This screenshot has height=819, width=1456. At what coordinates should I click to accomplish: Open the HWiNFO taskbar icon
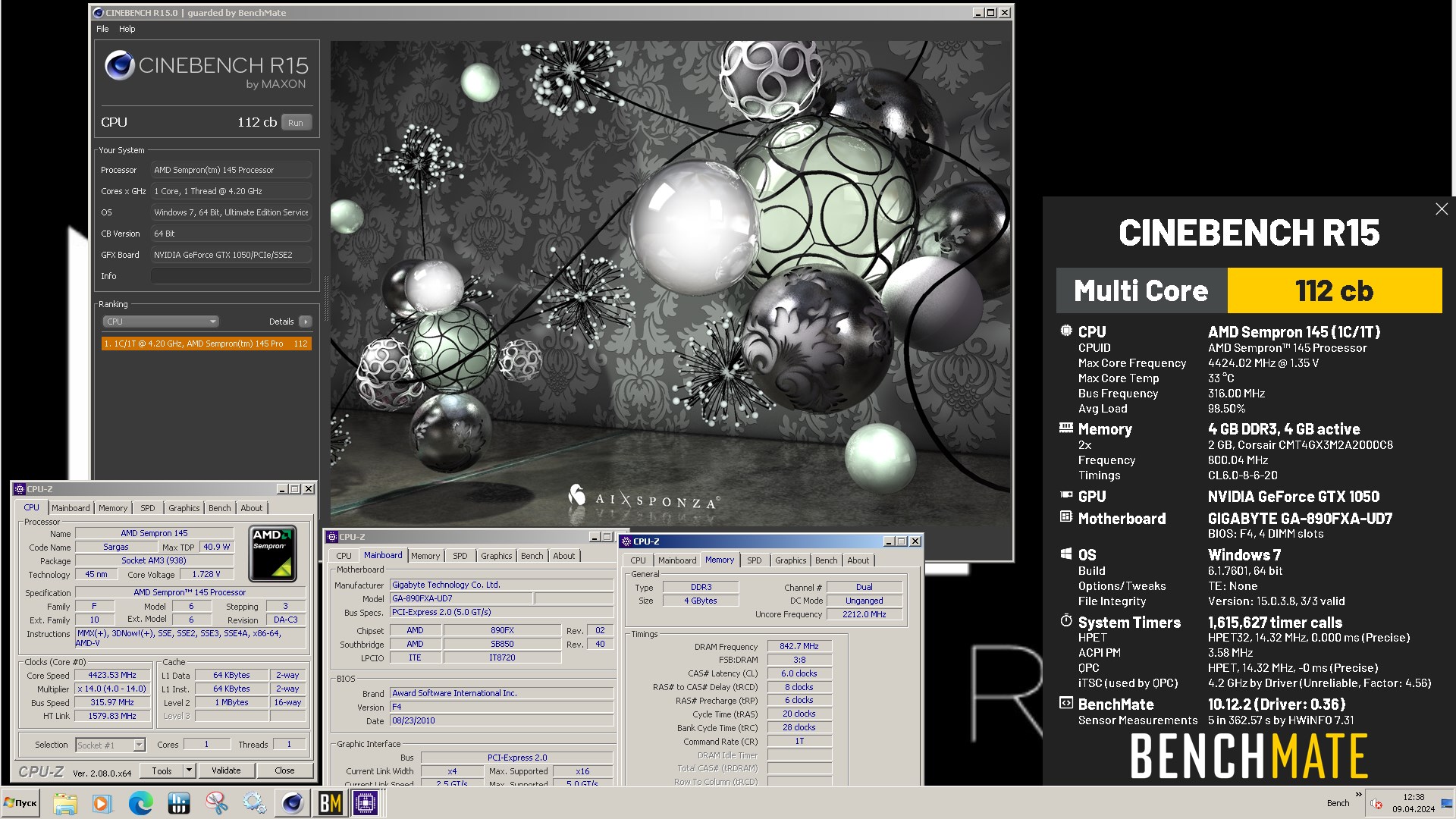(178, 803)
